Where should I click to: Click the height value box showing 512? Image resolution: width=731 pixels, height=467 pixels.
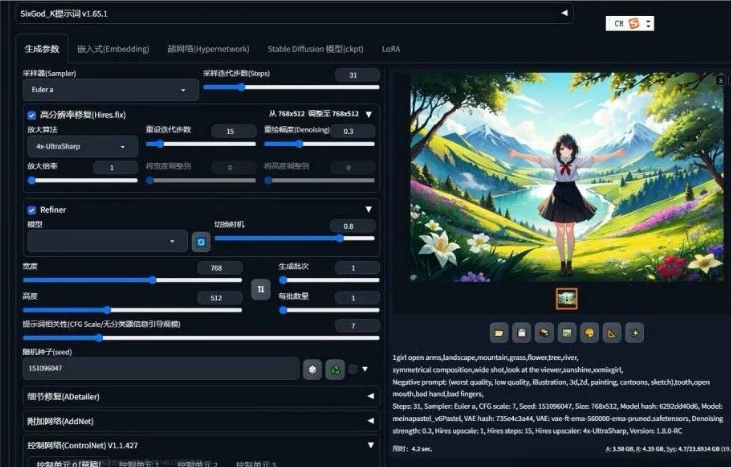click(x=220, y=298)
